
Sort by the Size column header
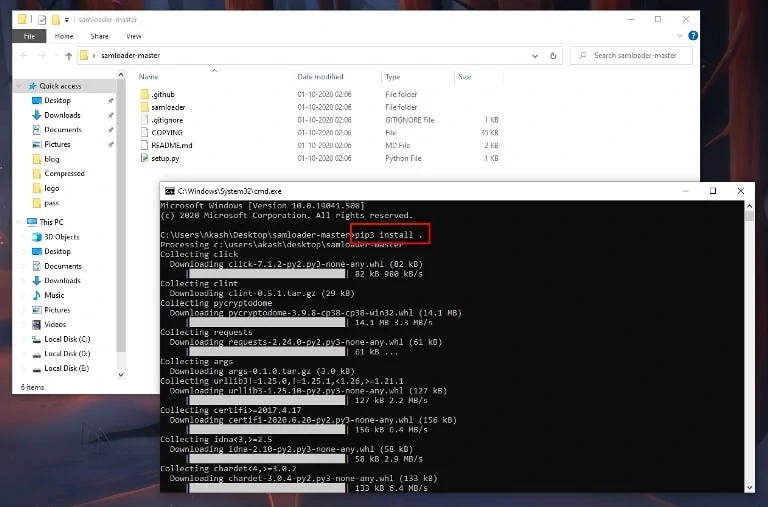tap(464, 77)
